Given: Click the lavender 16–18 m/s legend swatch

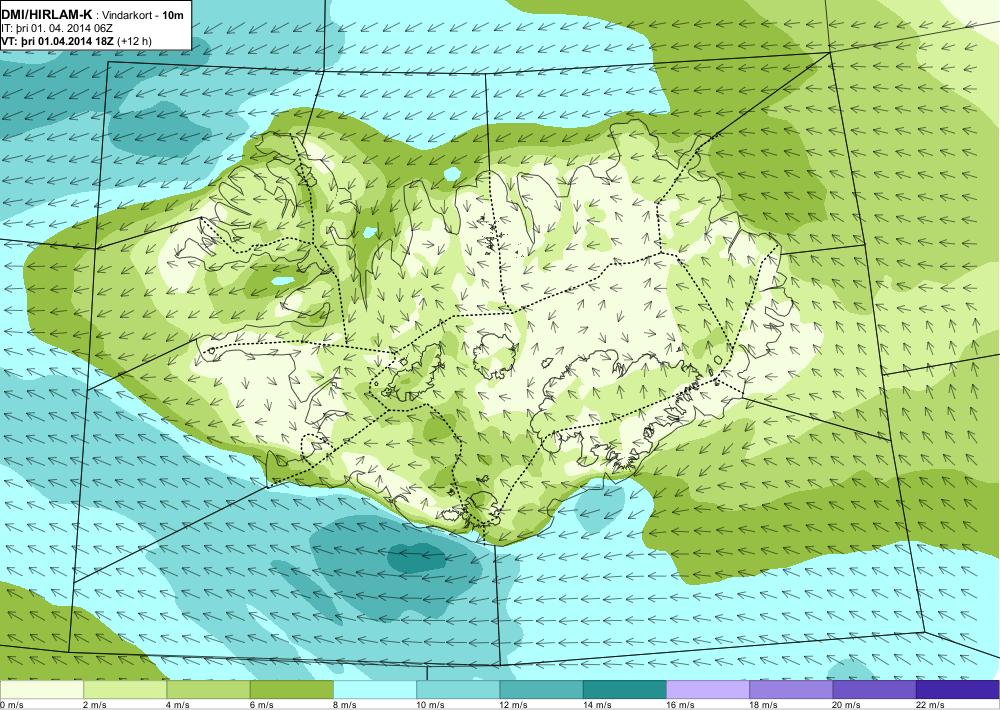Looking at the screenshot, I should pos(708,690).
